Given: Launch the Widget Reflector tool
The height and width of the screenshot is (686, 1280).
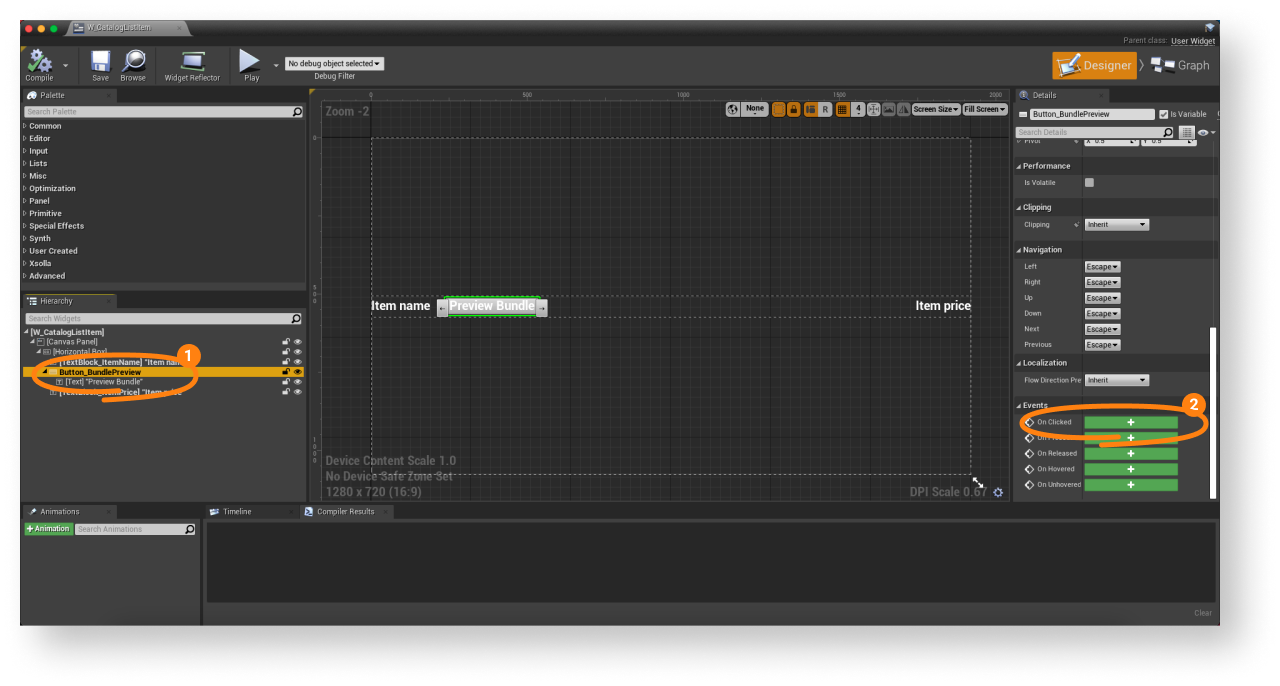Looking at the screenshot, I should (192, 62).
